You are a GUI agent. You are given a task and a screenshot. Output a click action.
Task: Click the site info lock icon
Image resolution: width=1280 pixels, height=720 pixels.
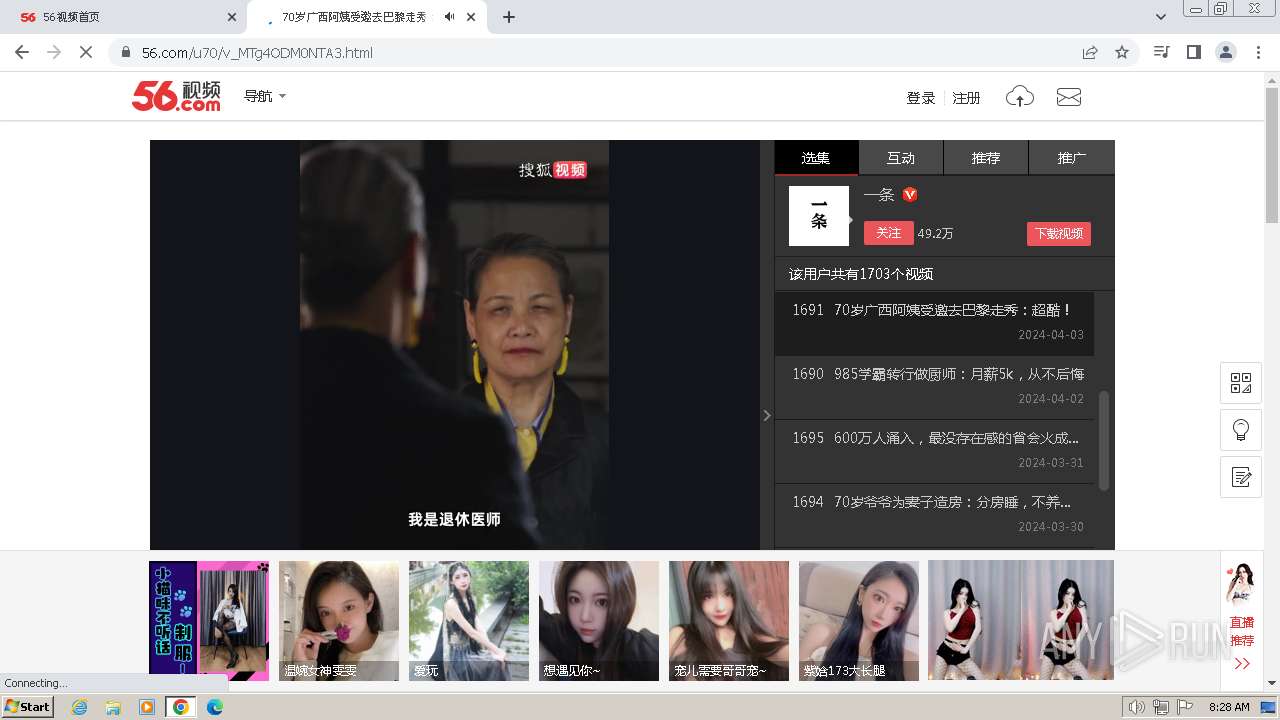pyautogui.click(x=125, y=53)
